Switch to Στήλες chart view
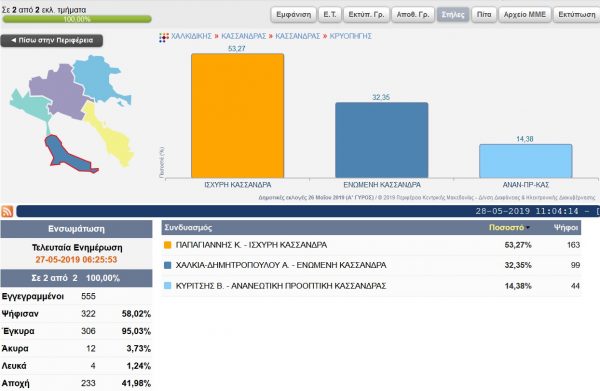 [453, 15]
